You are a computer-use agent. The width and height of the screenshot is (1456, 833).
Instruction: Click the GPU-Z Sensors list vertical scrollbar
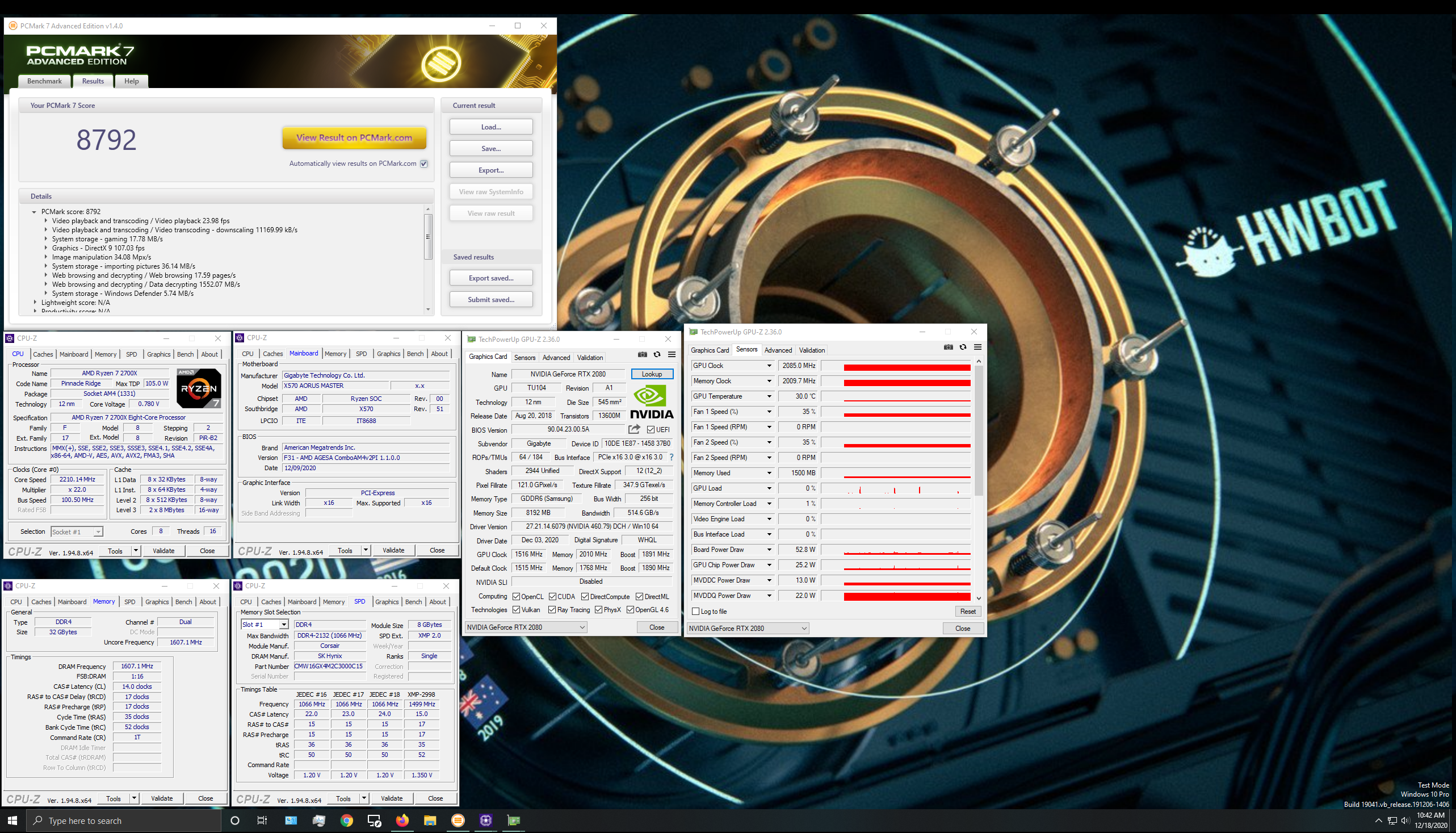[x=979, y=430]
